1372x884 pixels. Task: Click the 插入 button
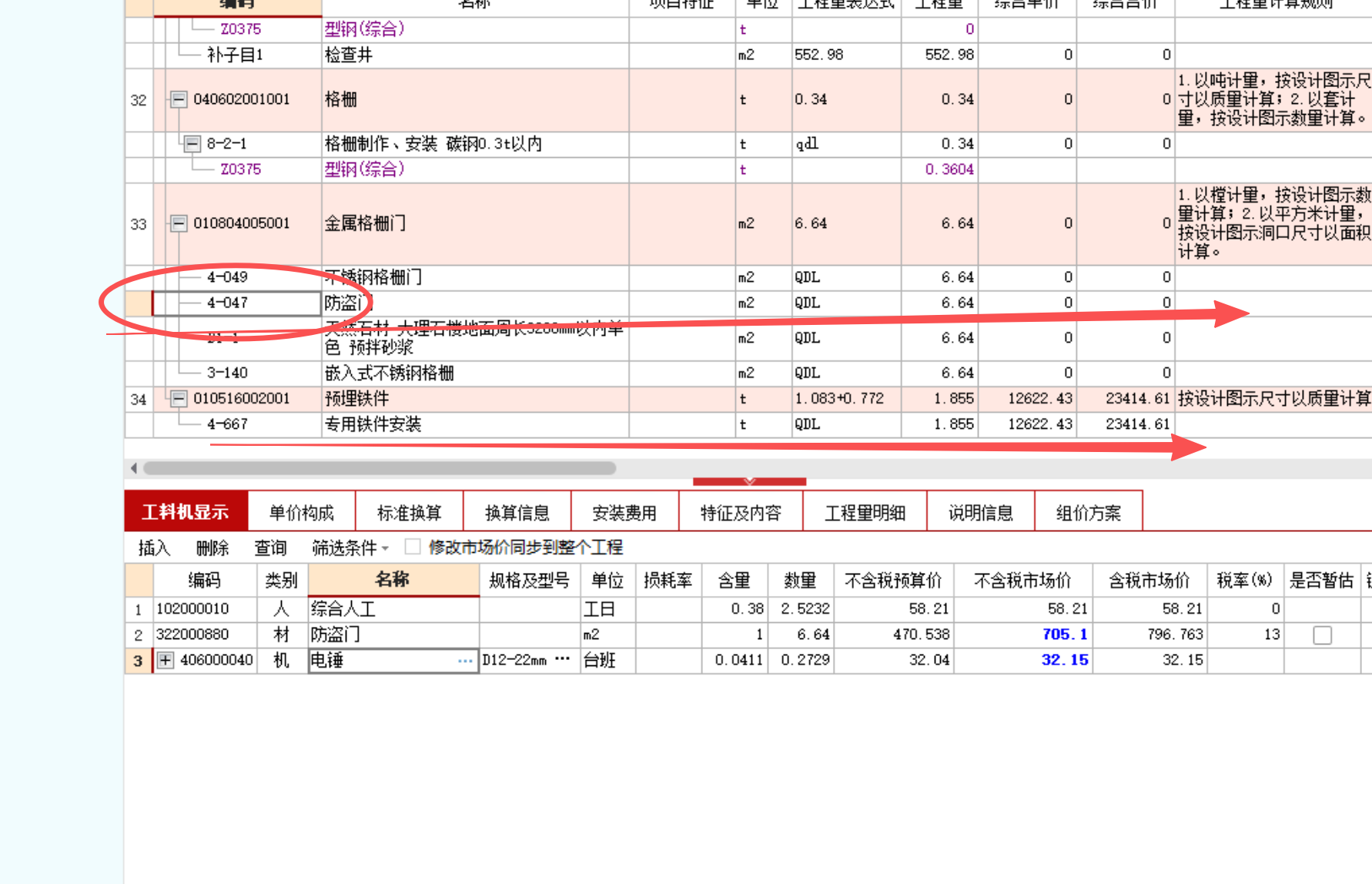[x=153, y=547]
